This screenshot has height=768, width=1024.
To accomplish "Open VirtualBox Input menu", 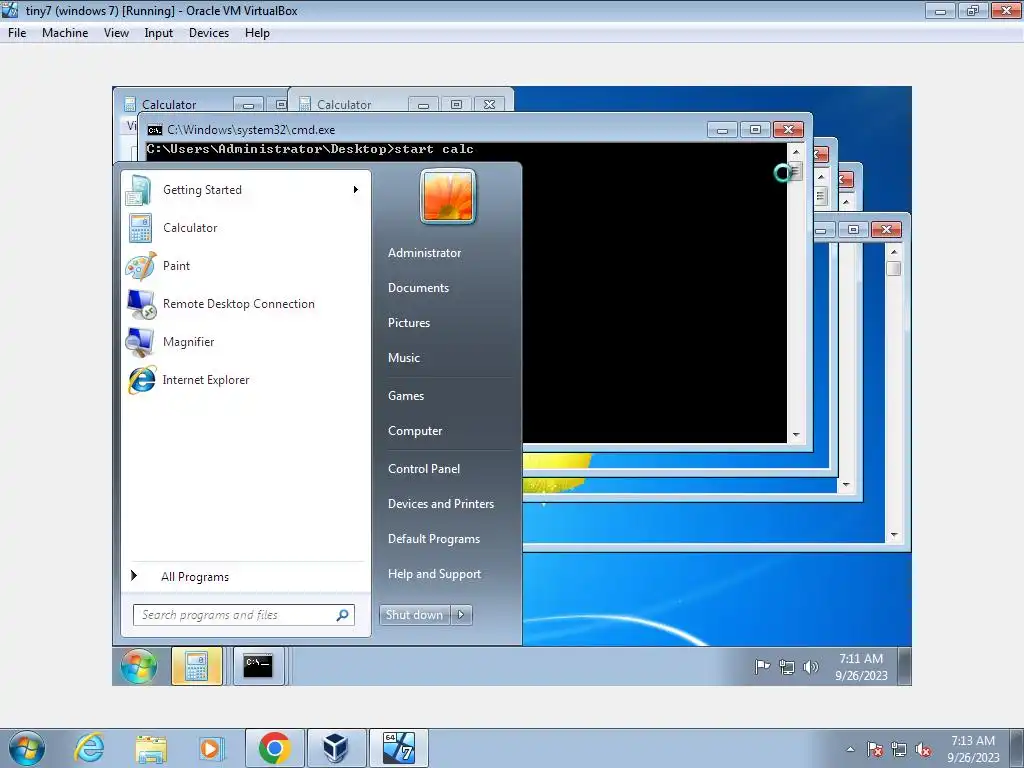I will point(159,33).
